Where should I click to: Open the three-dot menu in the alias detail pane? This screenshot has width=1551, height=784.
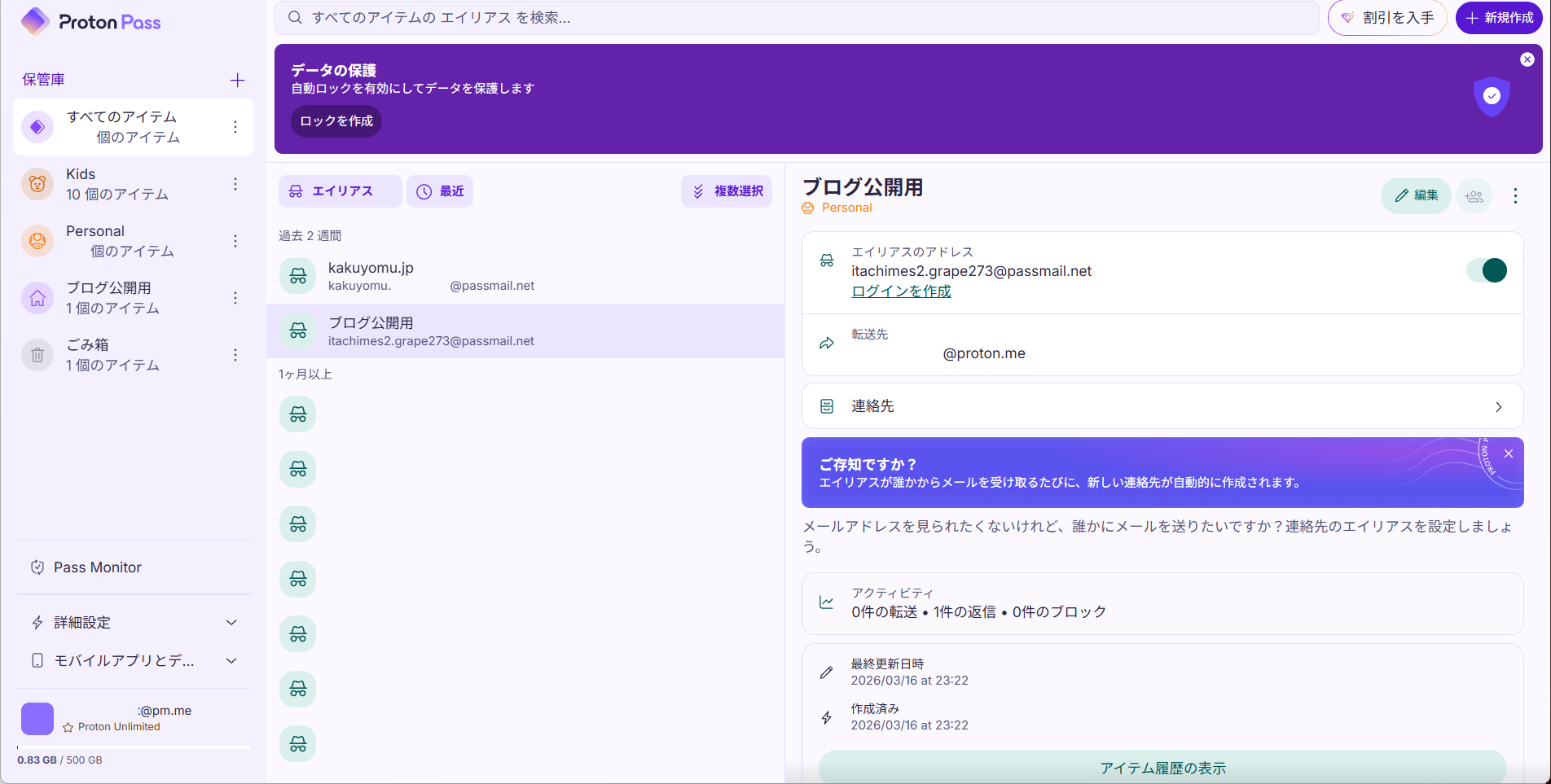click(1514, 195)
